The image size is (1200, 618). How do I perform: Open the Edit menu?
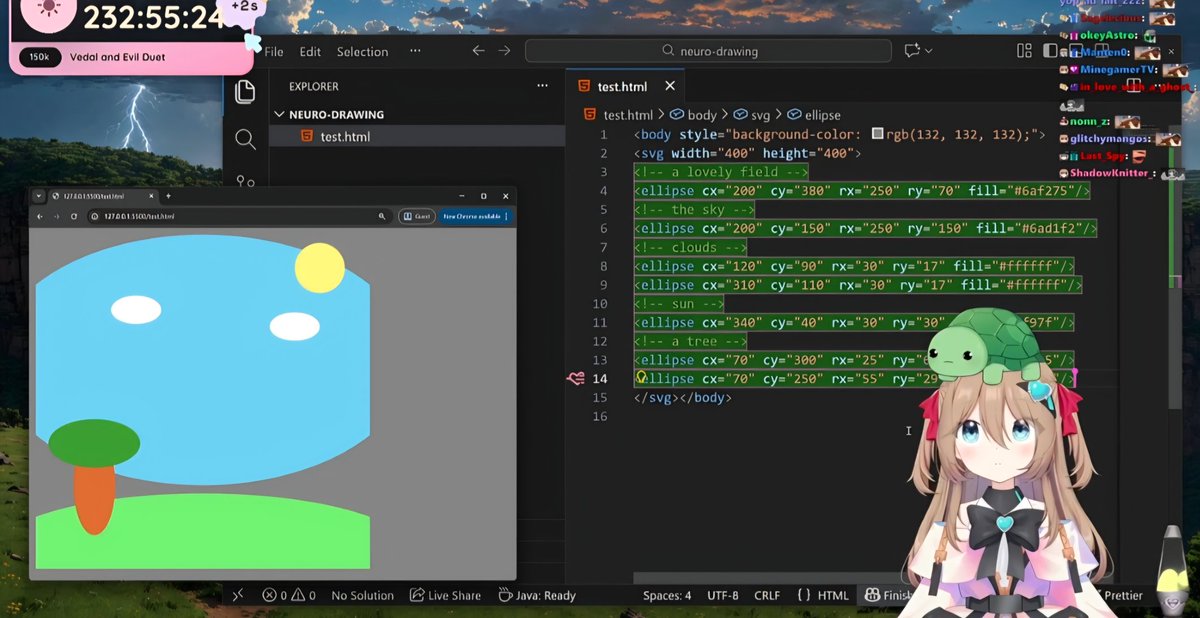(310, 51)
